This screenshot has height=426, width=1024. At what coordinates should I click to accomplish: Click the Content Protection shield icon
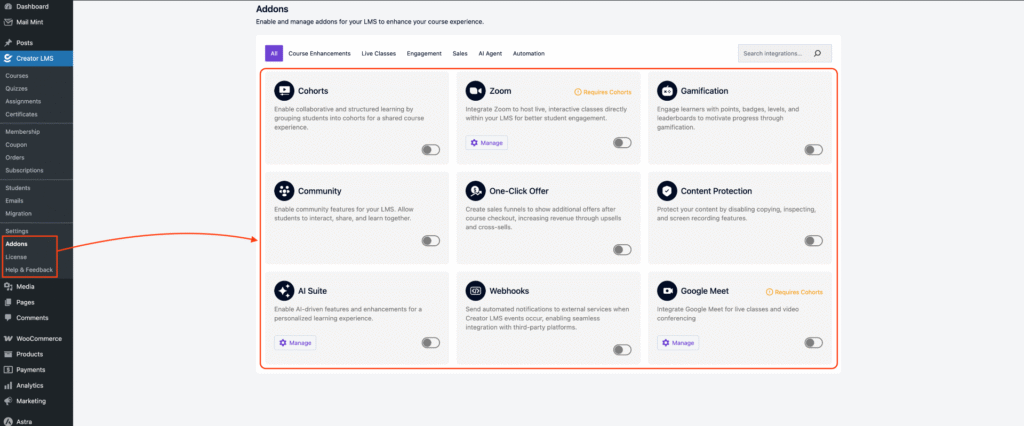coord(666,191)
